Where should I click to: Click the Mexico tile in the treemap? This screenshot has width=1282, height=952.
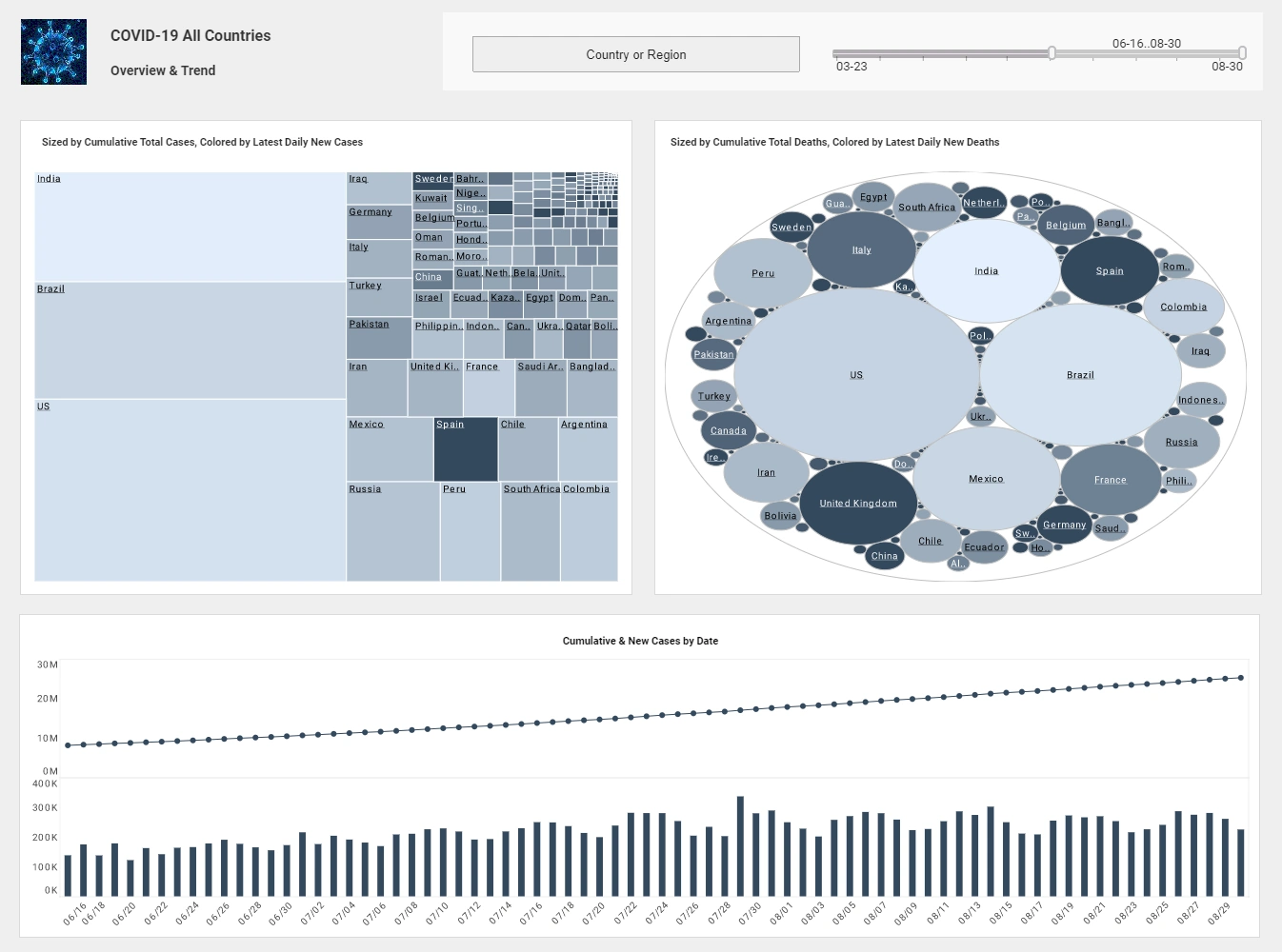tap(390, 449)
